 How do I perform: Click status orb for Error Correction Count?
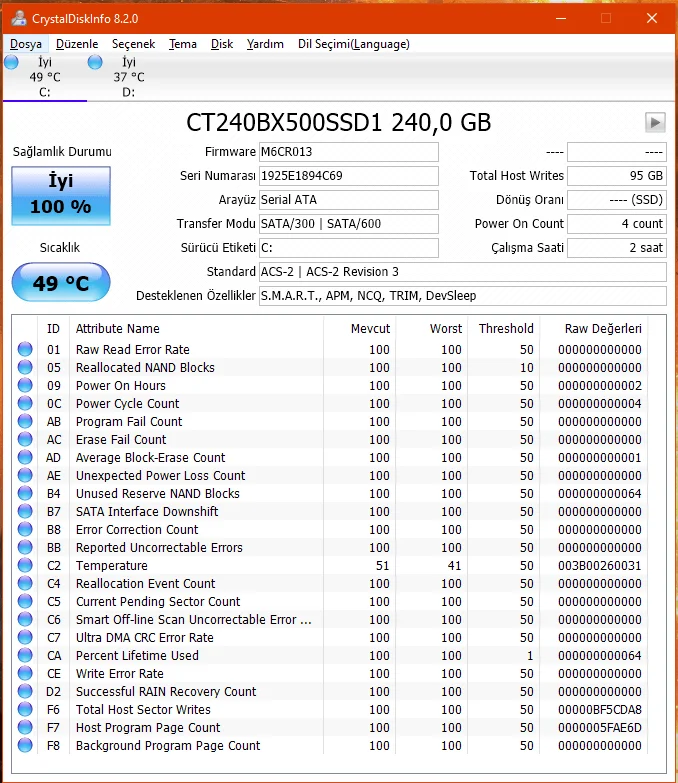pos(25,529)
